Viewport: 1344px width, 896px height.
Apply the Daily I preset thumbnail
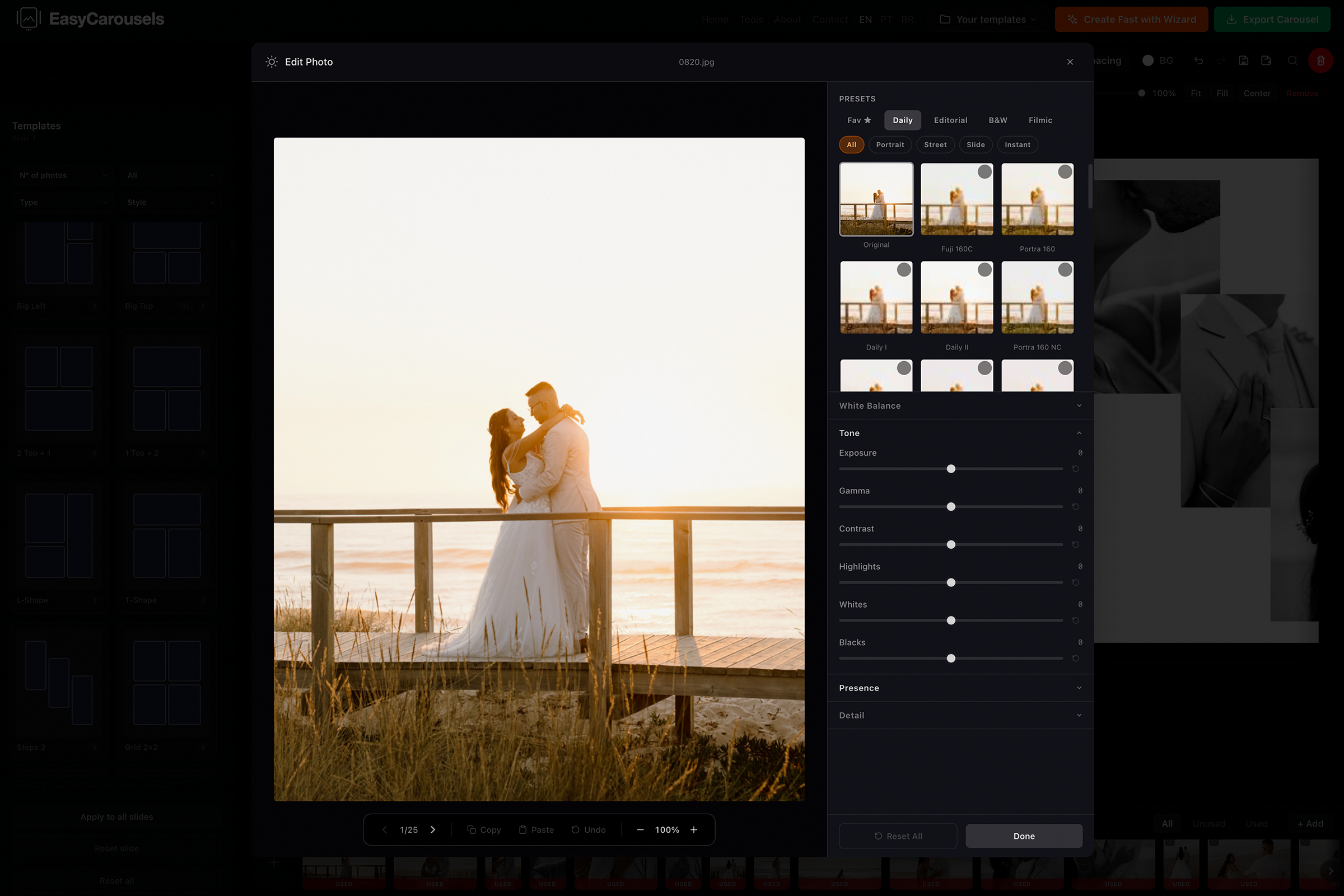tap(876, 297)
